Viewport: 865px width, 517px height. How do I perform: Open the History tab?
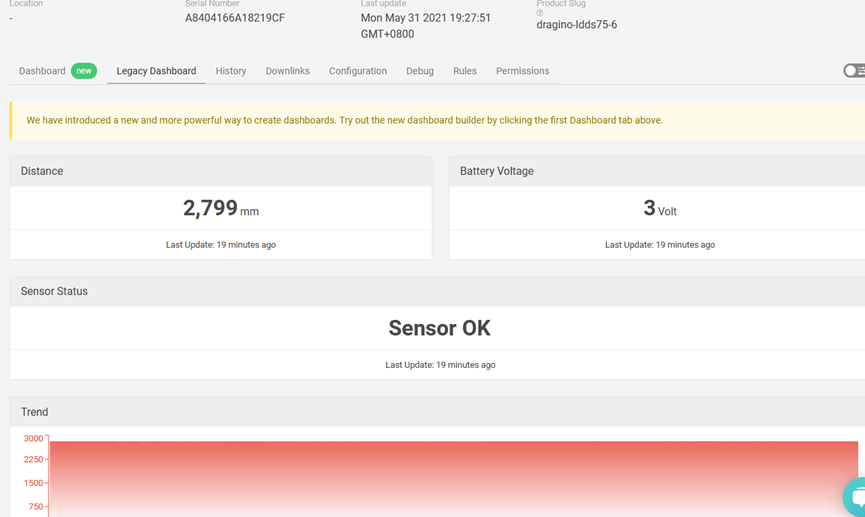231,71
